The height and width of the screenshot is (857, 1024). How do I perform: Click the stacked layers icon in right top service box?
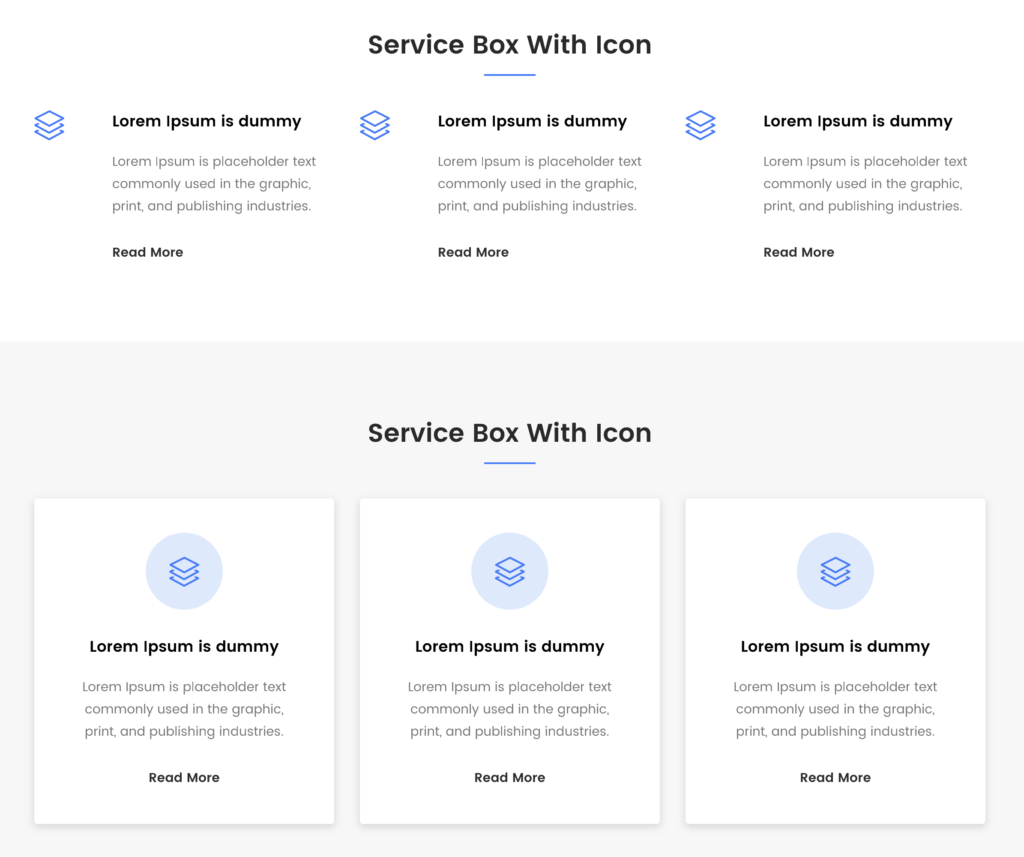tap(700, 125)
